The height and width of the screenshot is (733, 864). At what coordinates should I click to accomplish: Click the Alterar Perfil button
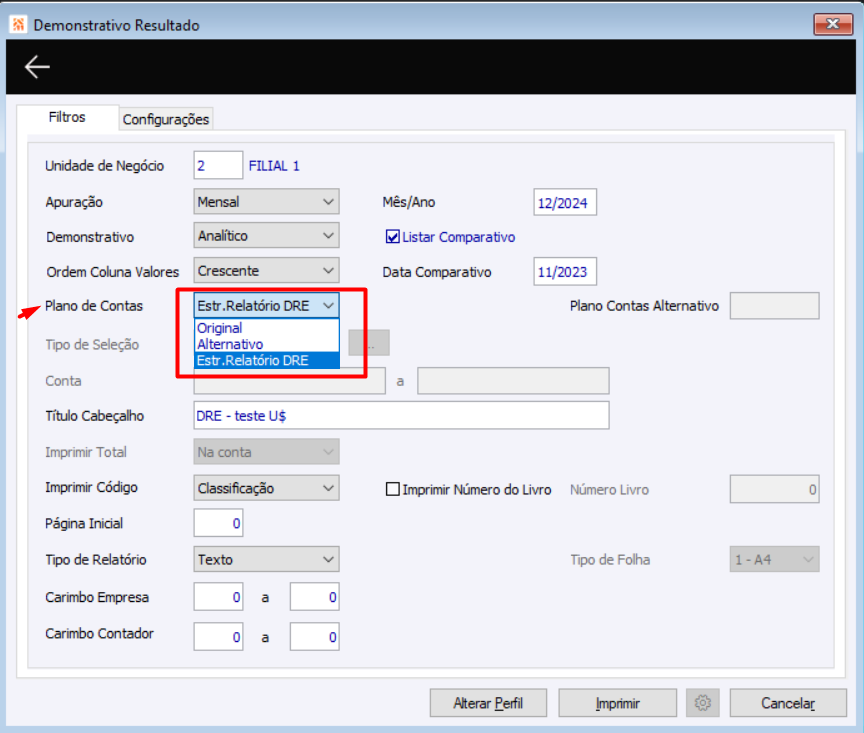pyautogui.click(x=488, y=703)
